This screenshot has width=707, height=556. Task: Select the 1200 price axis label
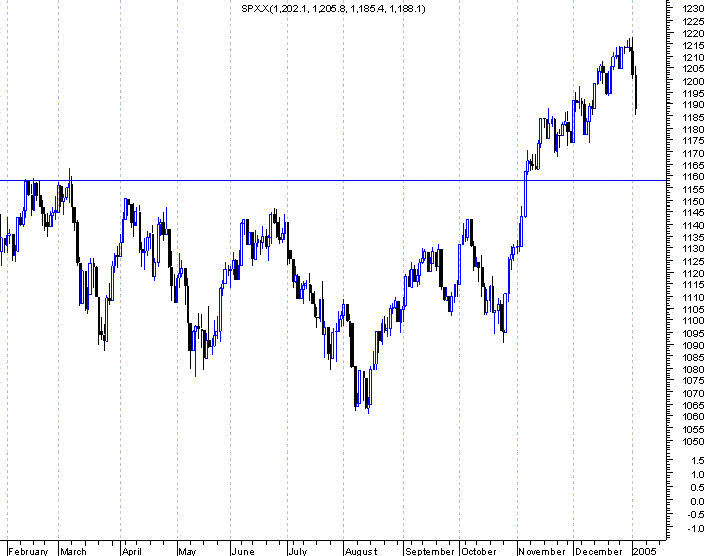[693, 81]
